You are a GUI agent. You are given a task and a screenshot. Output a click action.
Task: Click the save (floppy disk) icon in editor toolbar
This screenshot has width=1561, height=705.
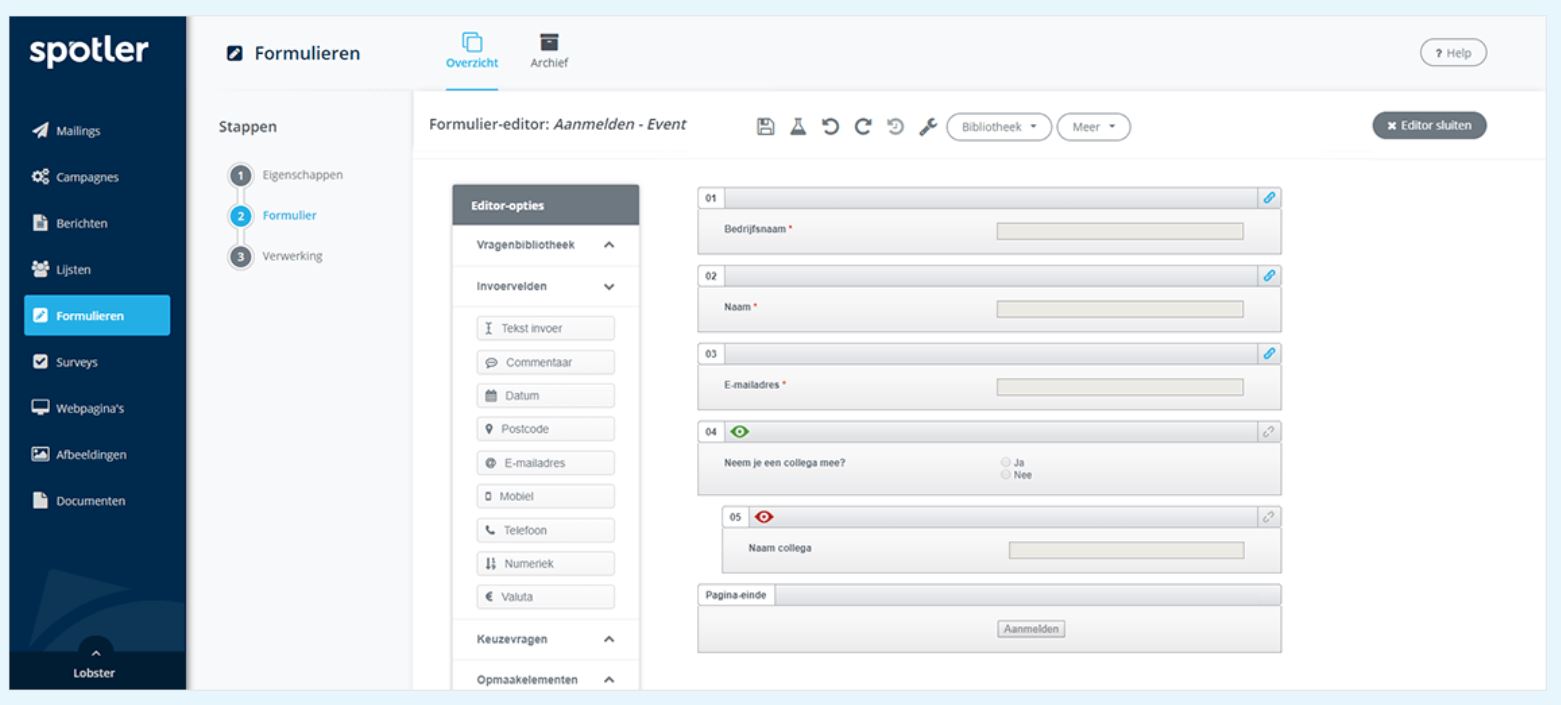[x=766, y=126]
